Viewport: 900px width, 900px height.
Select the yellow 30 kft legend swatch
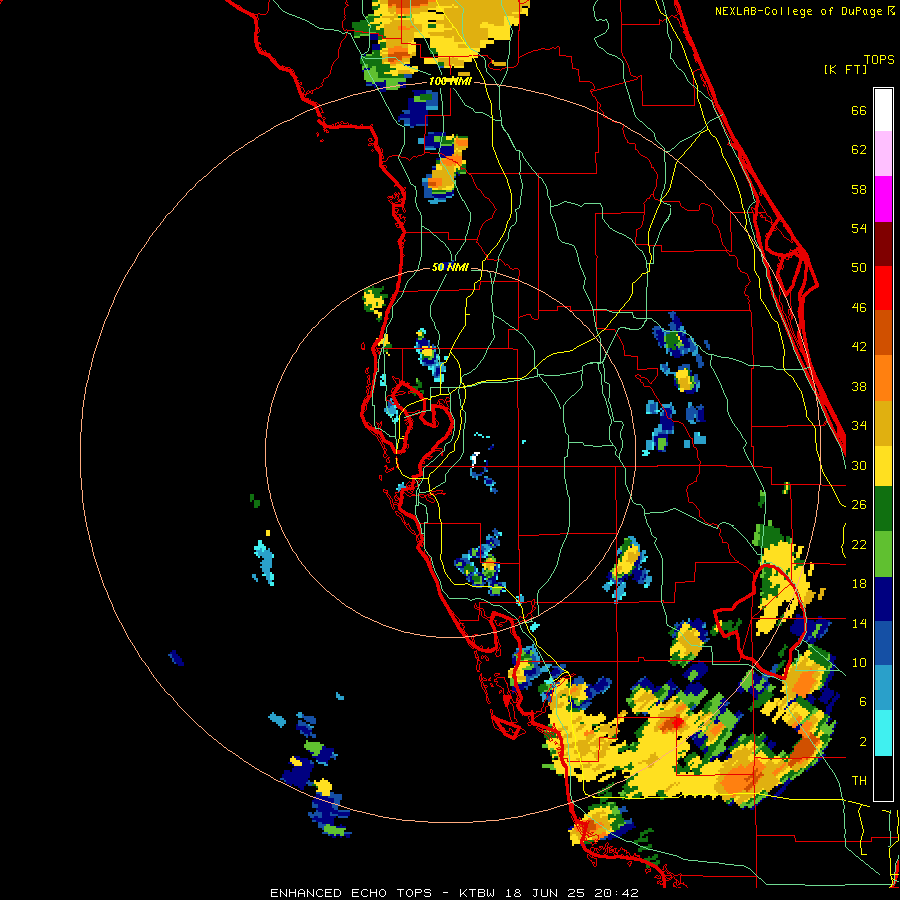click(x=883, y=466)
